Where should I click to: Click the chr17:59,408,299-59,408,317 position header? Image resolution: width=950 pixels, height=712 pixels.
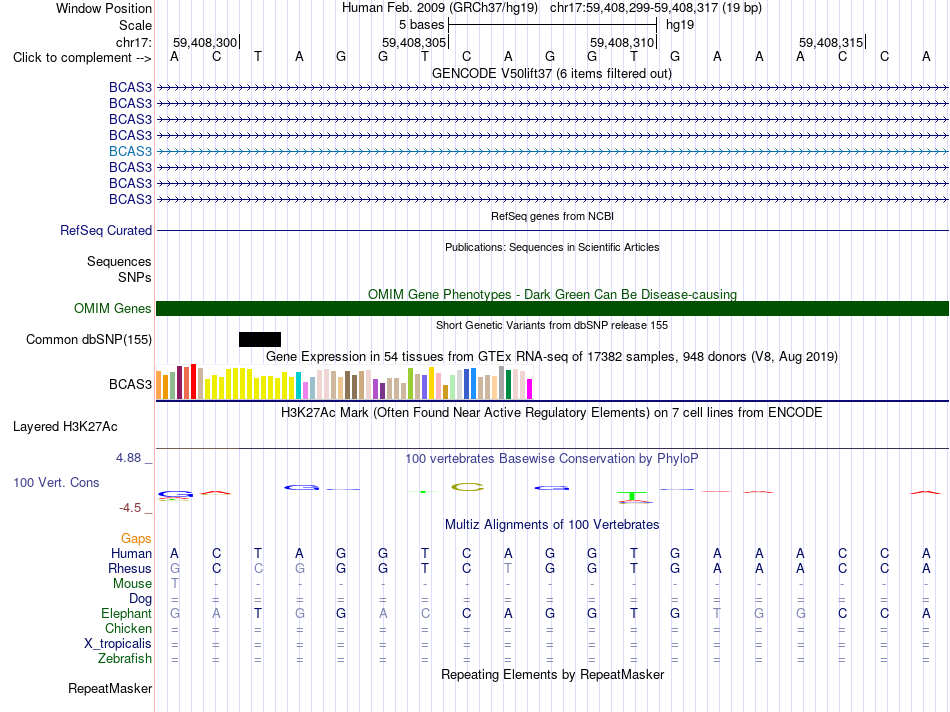(656, 8)
